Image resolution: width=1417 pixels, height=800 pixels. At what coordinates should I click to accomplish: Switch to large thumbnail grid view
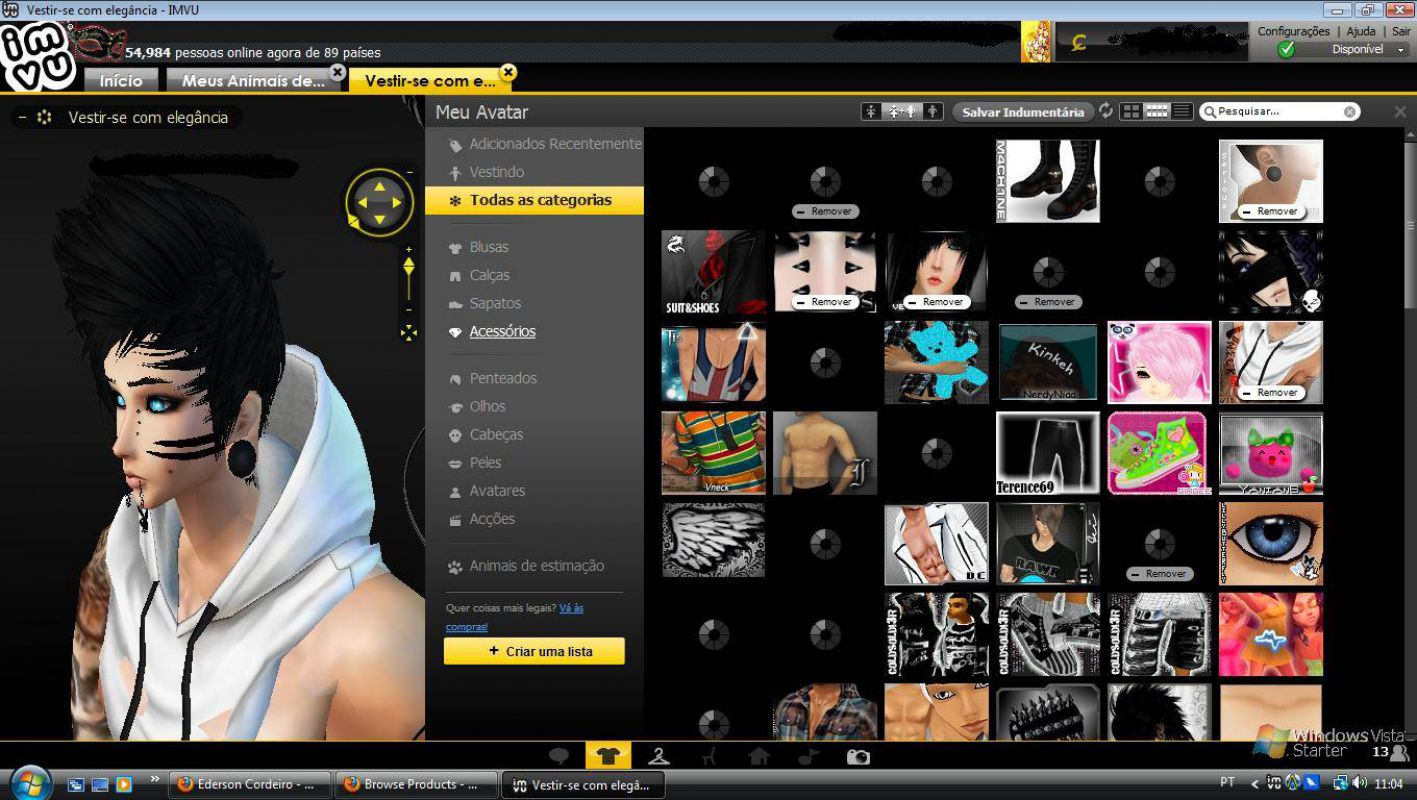click(x=1131, y=111)
